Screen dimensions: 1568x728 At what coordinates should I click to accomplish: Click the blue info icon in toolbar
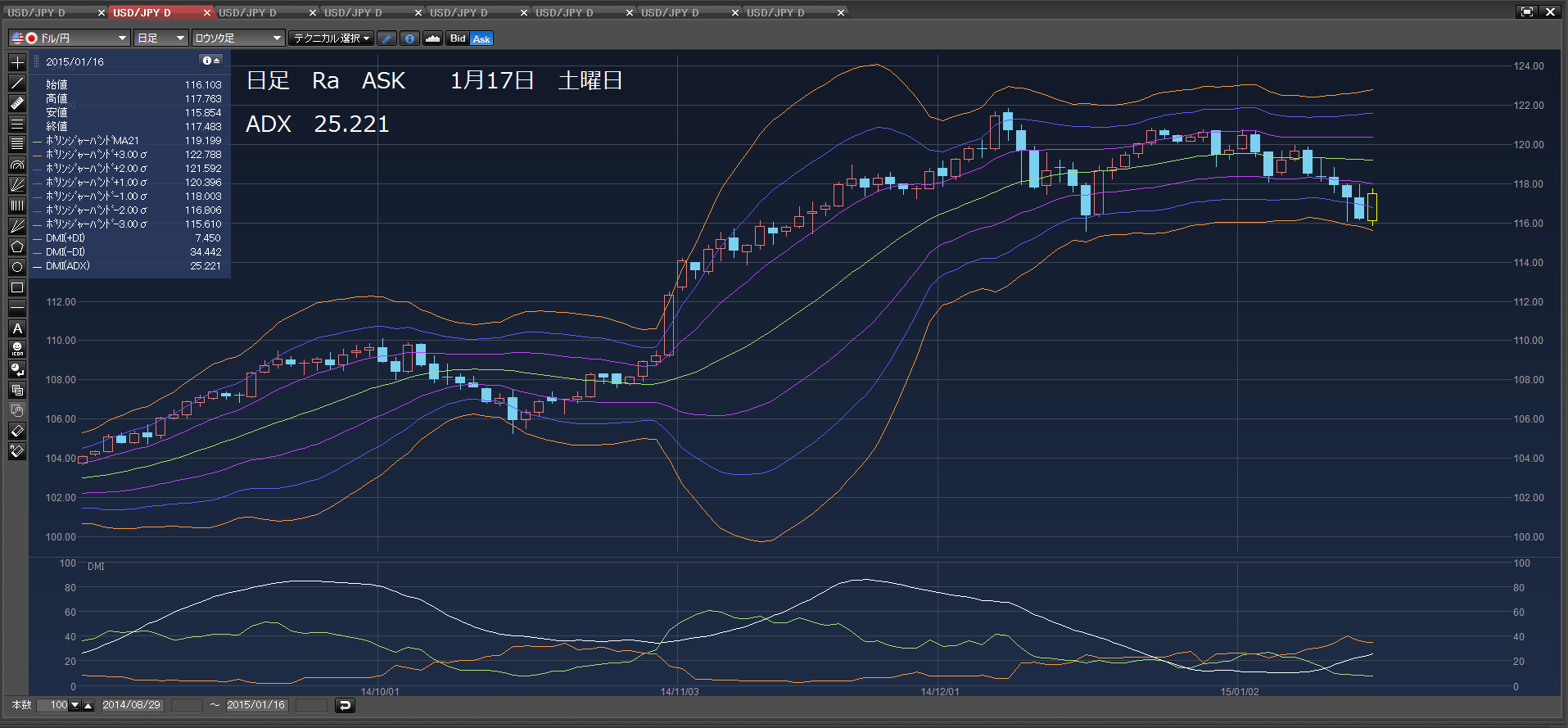pos(409,38)
